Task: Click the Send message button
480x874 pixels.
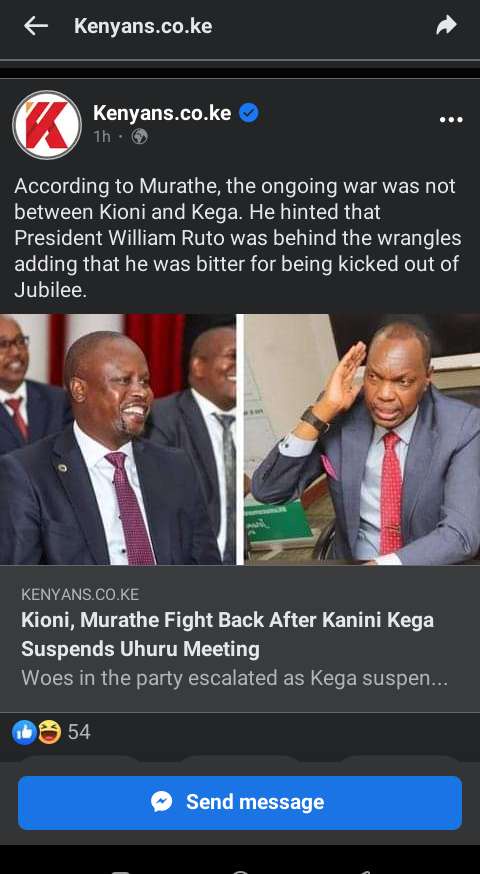Action: [x=240, y=803]
